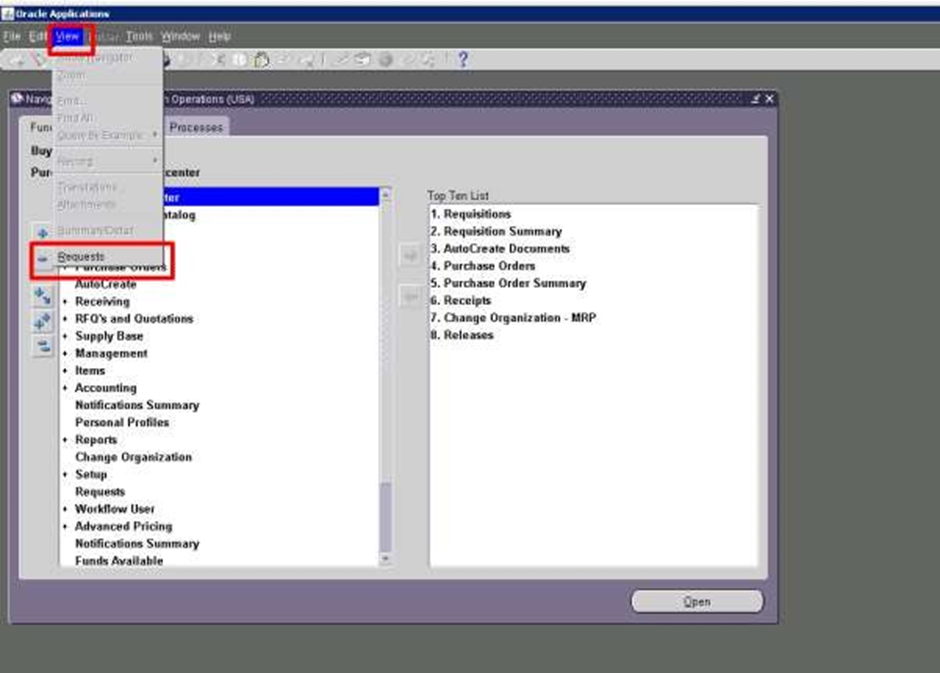
Task: Open the Window menu
Action: 180,37
